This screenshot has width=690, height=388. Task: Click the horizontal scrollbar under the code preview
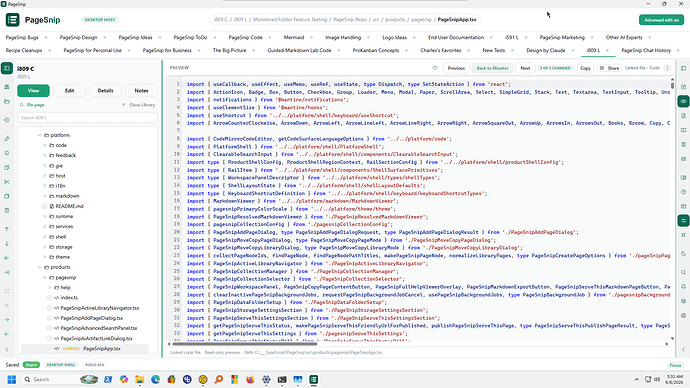(x=244, y=344)
